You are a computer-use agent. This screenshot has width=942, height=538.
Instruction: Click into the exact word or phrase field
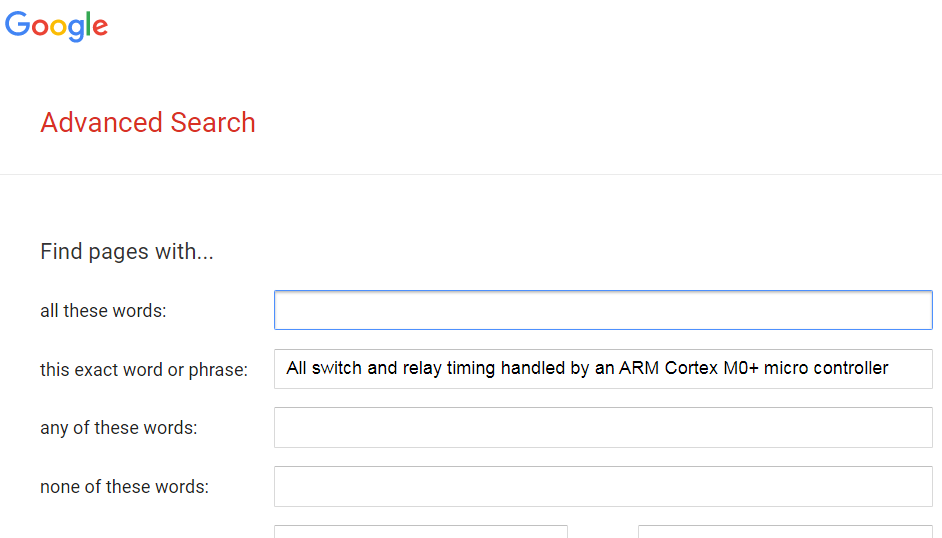(603, 369)
